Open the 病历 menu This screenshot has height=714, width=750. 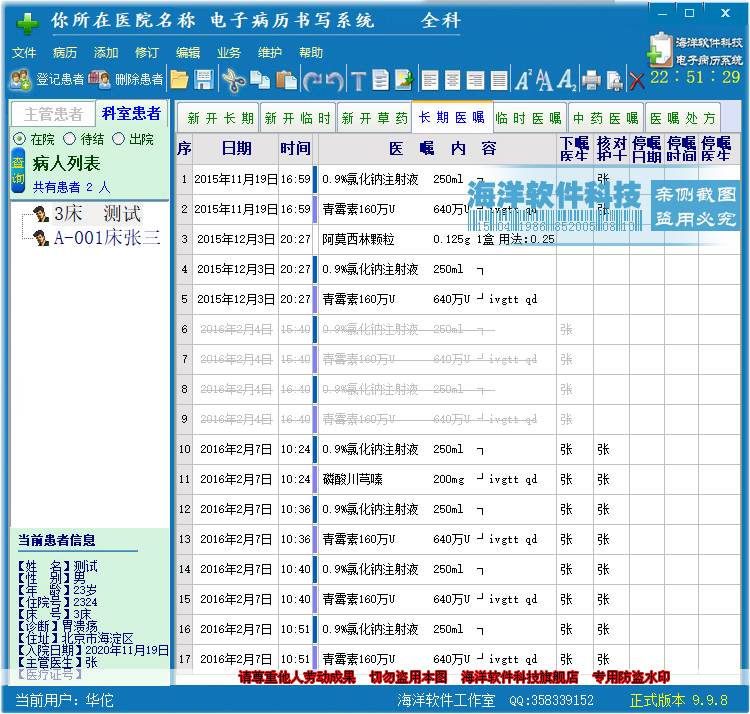click(65, 52)
